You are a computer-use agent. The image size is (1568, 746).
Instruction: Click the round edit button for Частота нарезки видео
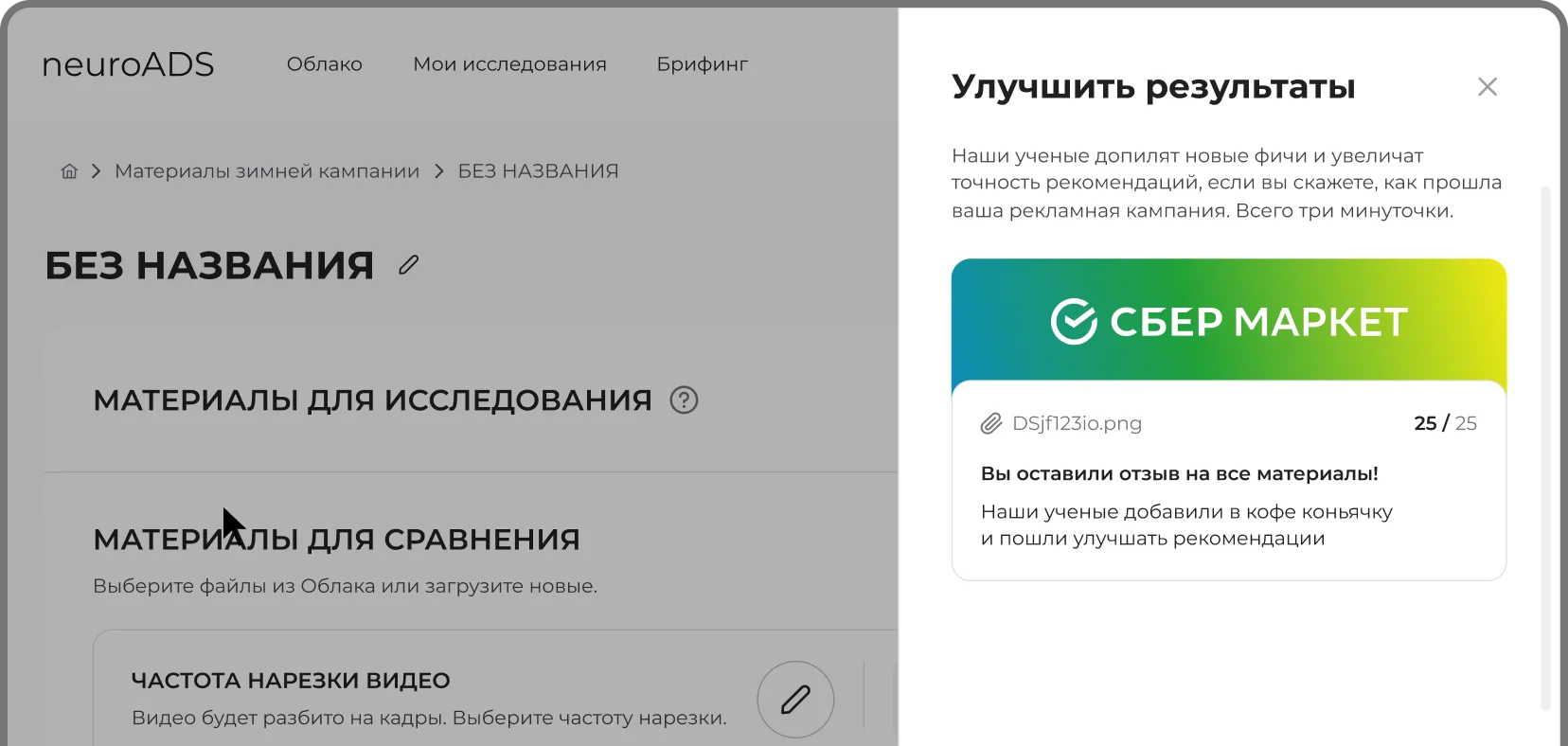point(795,700)
